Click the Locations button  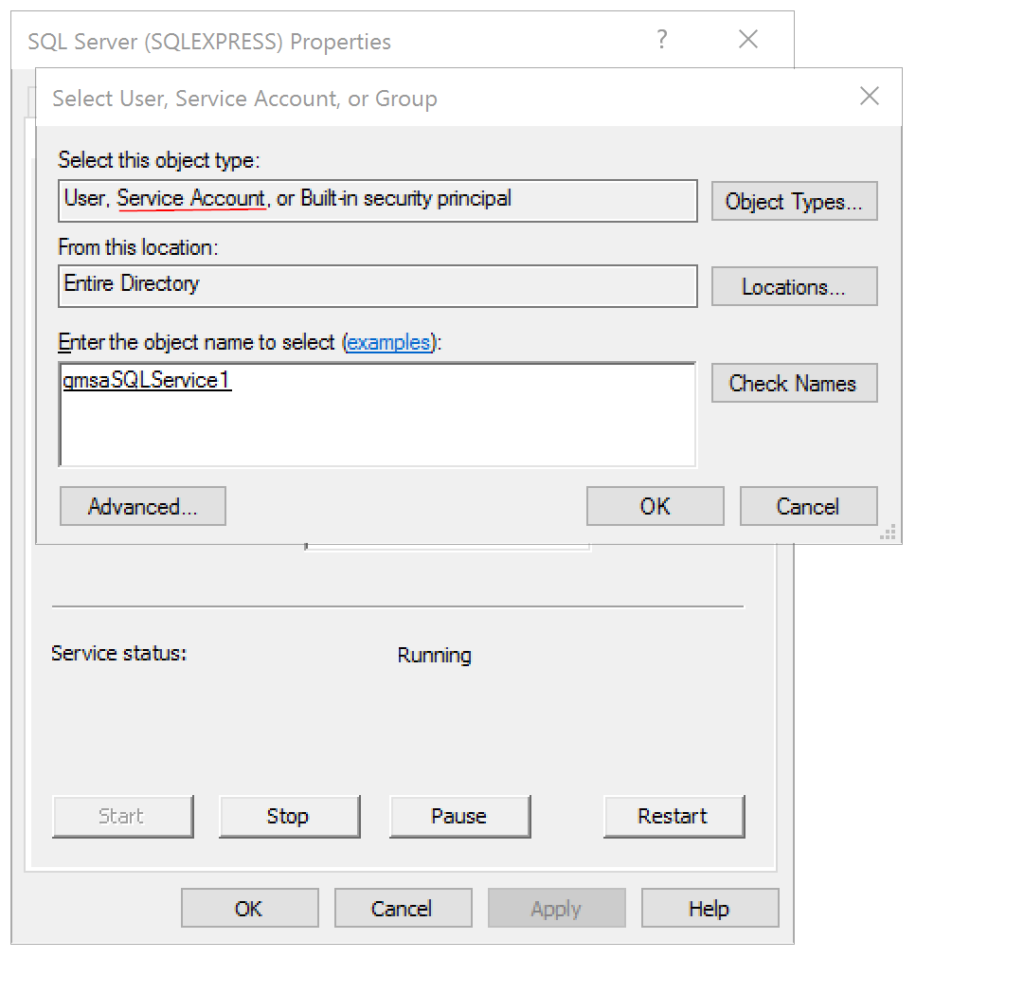point(793,286)
